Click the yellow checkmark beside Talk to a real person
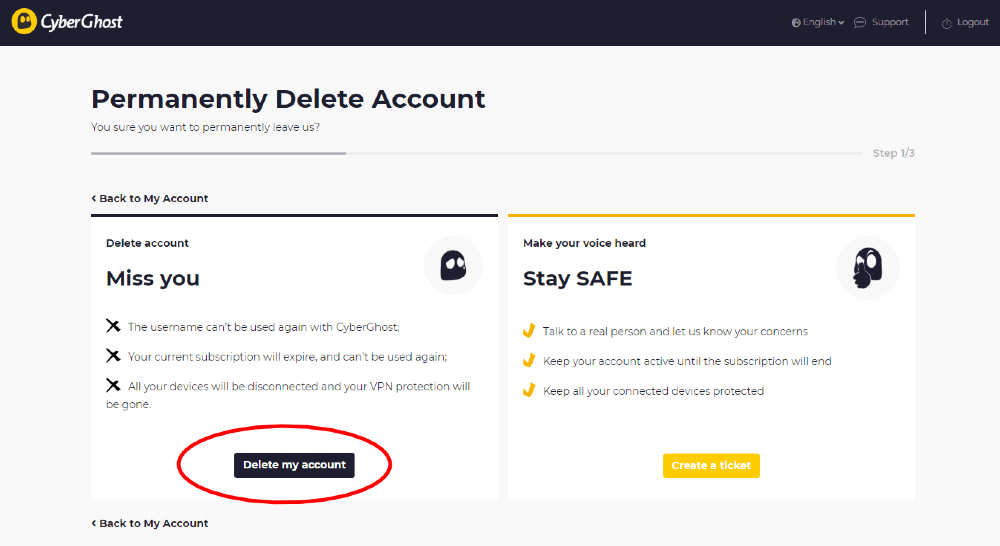1000x546 pixels. click(529, 330)
